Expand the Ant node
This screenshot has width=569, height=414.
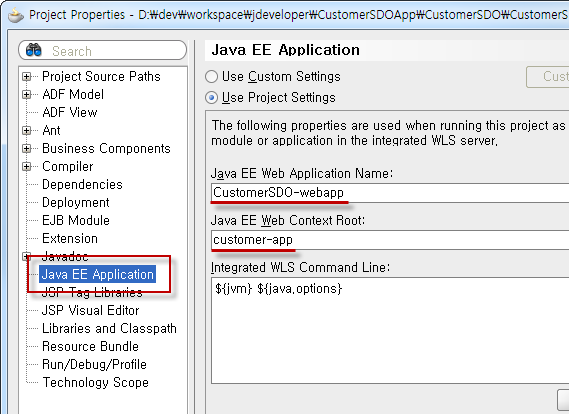[x=26, y=131]
